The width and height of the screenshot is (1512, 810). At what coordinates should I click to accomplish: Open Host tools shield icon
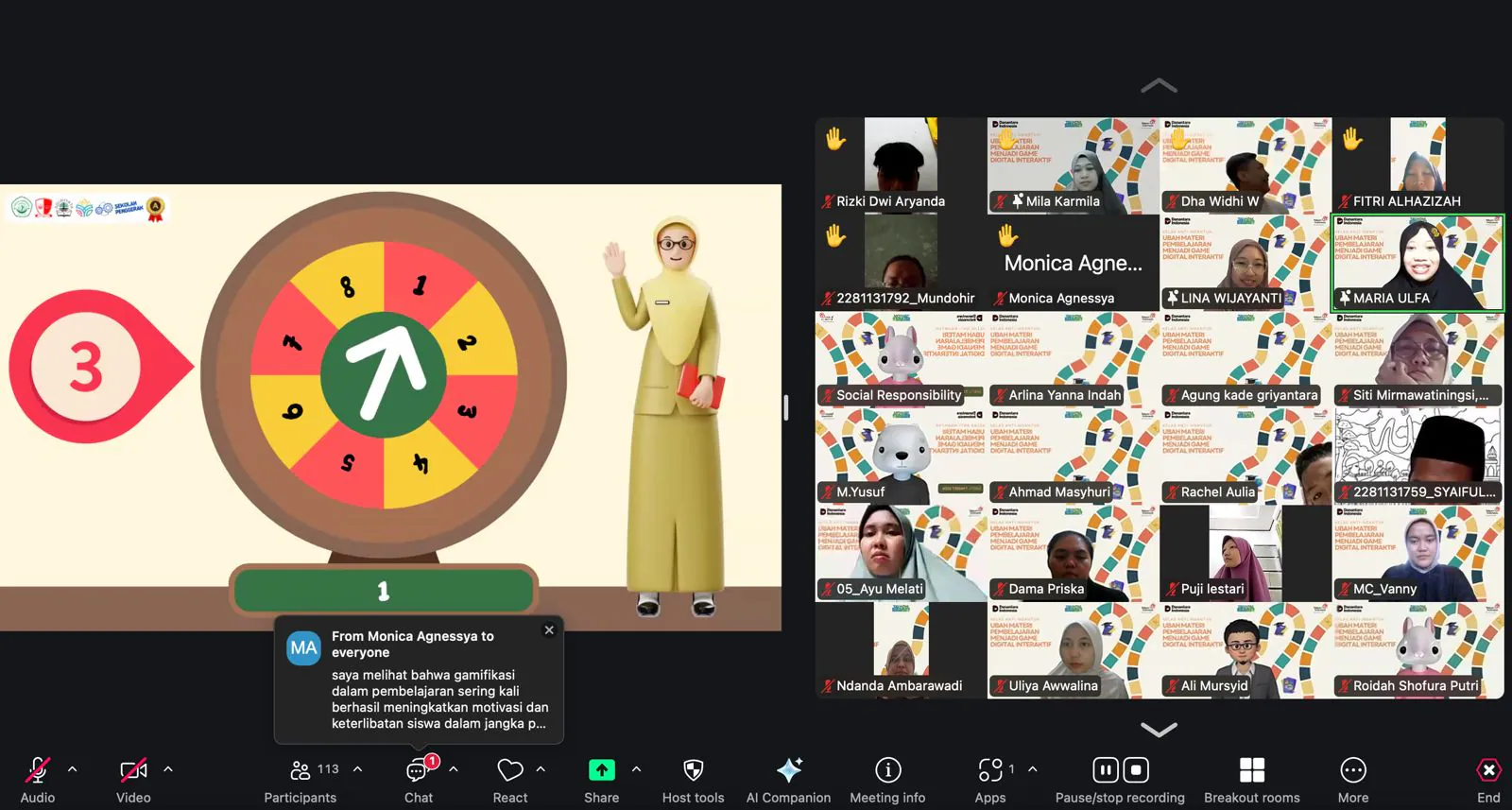coord(693,771)
